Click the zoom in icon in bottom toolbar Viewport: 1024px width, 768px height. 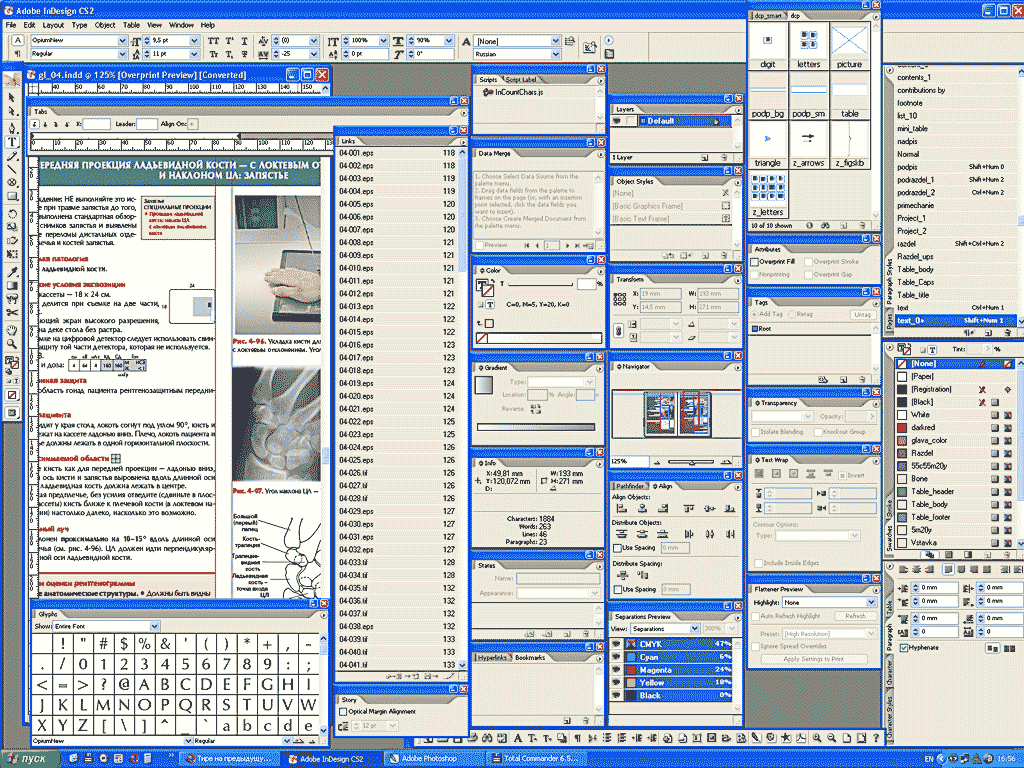coord(816,737)
